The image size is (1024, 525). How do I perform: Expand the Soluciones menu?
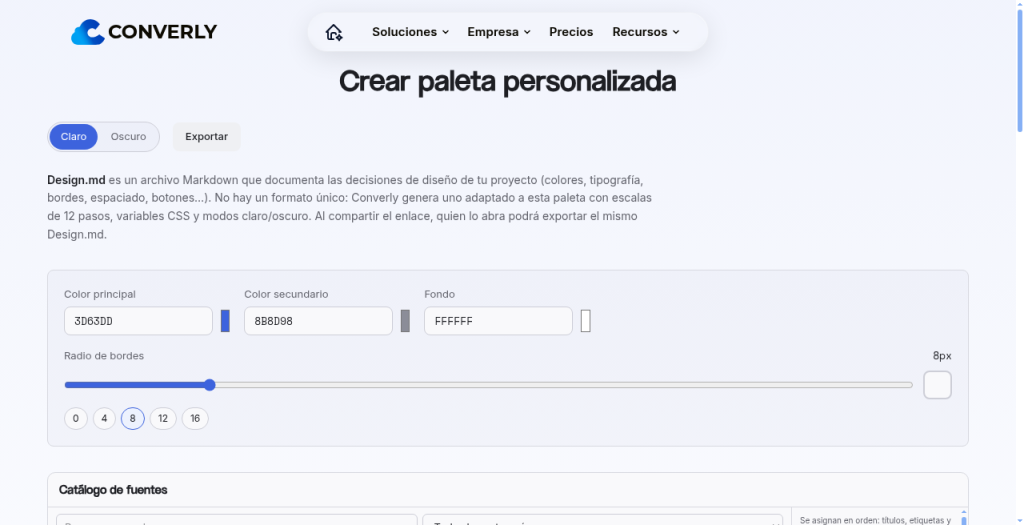[410, 32]
